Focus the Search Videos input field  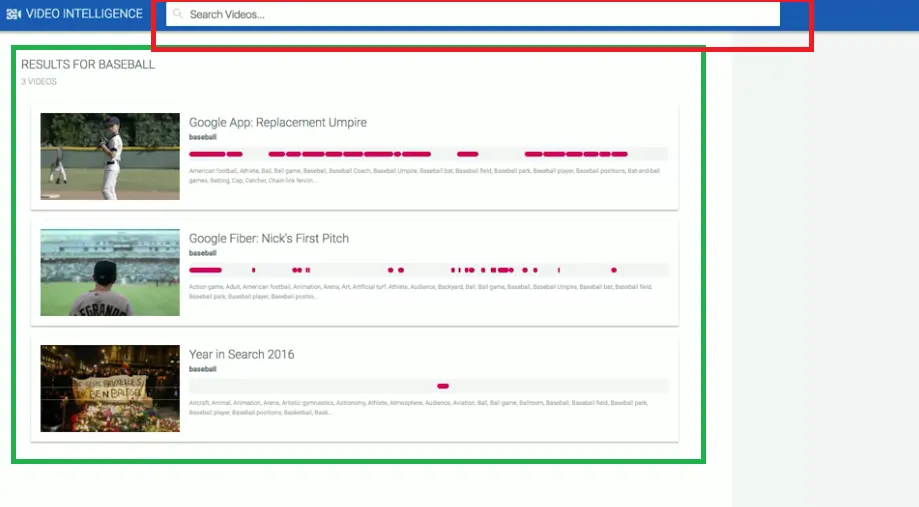(472, 15)
